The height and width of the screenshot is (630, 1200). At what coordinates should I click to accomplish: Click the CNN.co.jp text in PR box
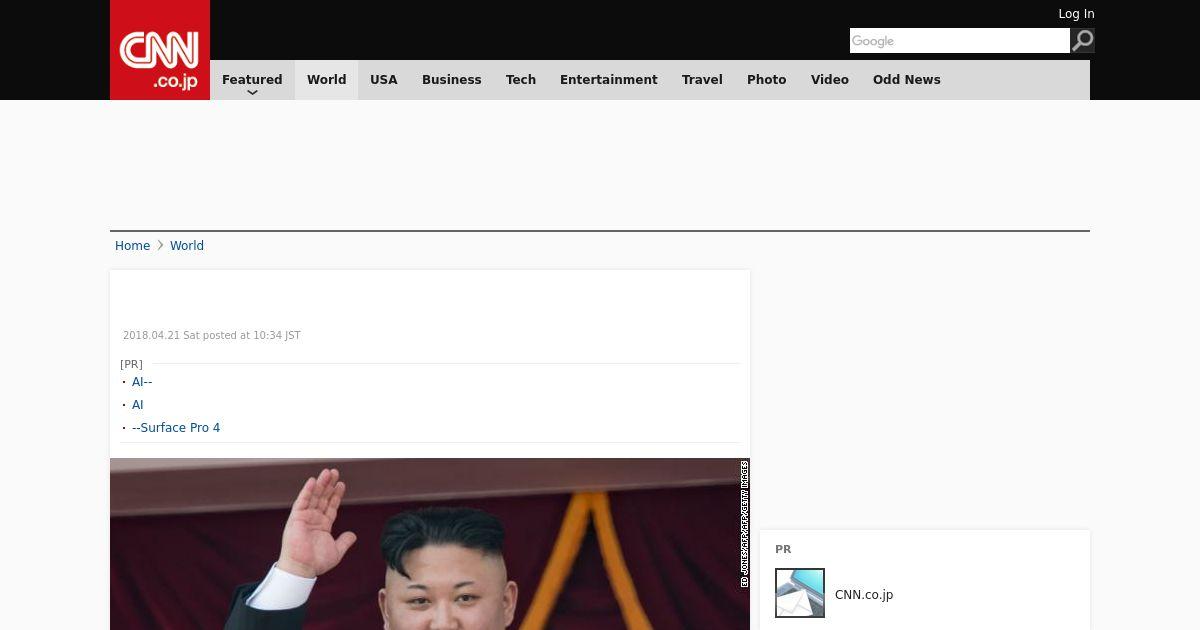tap(864, 594)
